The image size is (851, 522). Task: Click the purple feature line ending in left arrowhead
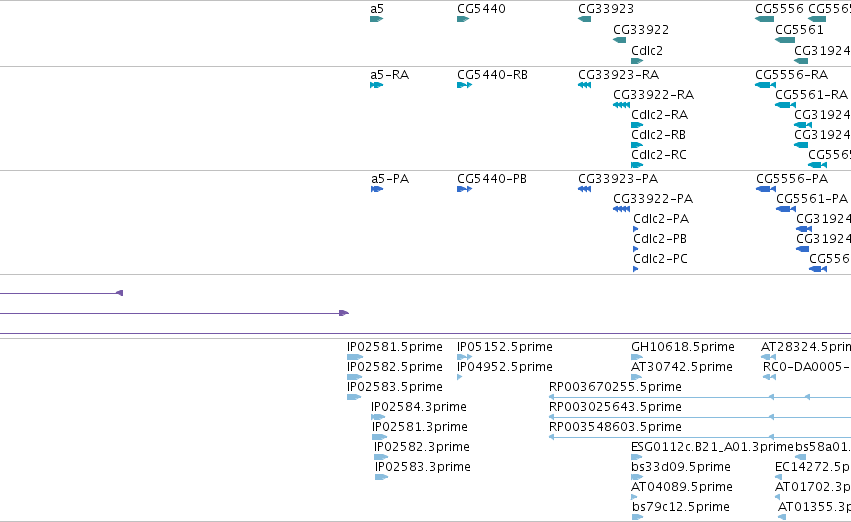click(61, 294)
